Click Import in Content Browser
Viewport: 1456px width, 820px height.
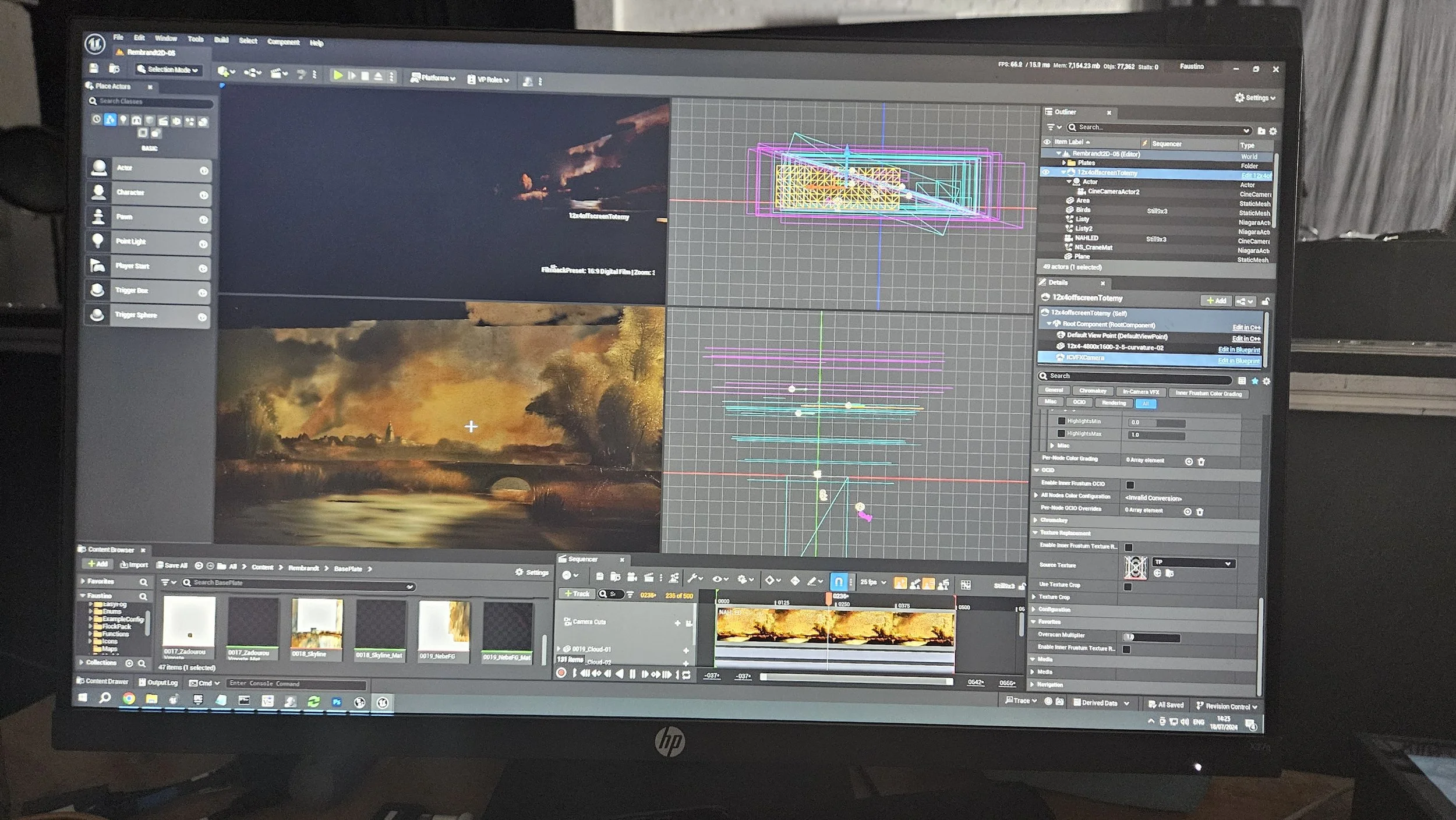pyautogui.click(x=134, y=565)
